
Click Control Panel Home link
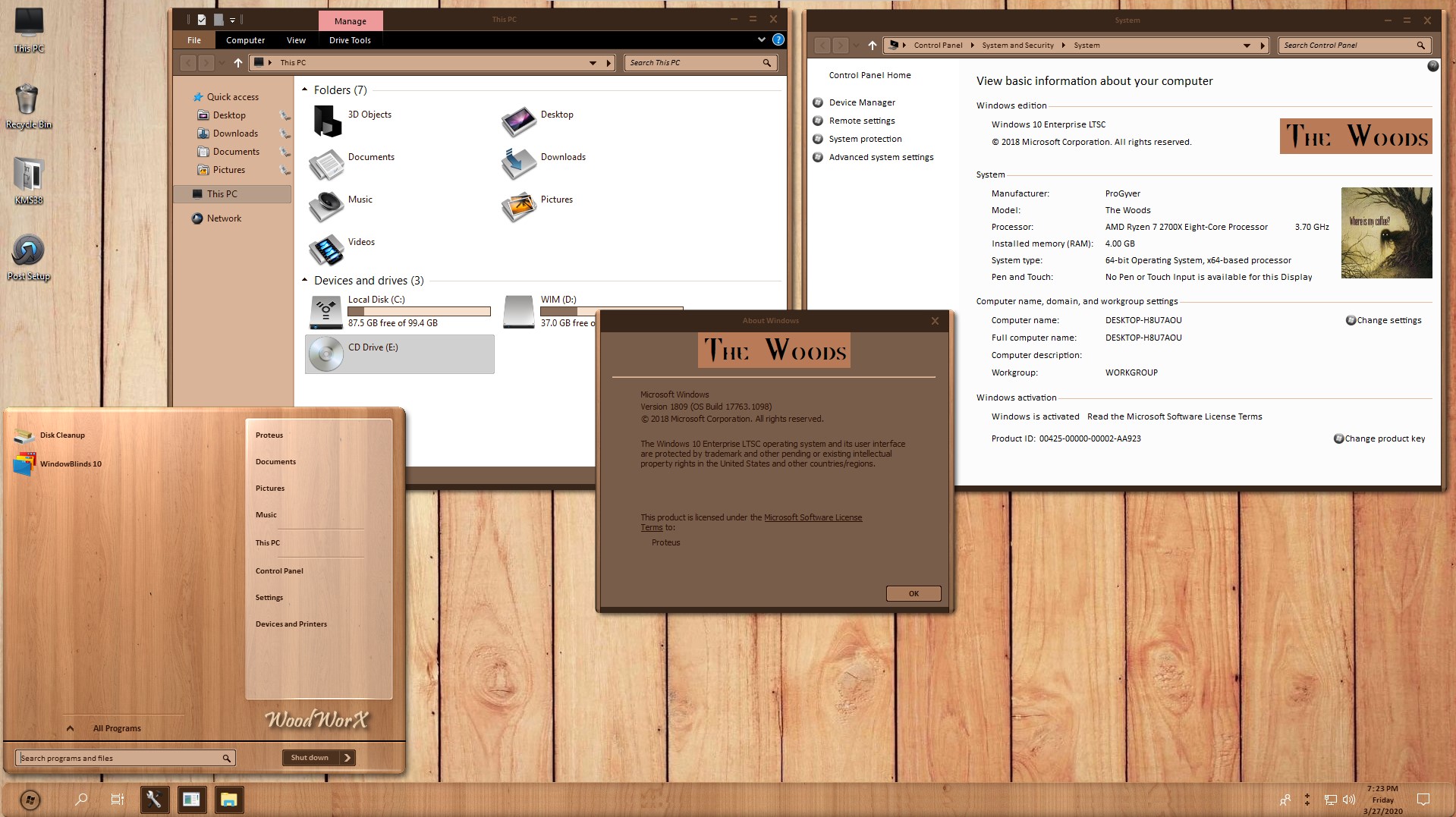pyautogui.click(x=870, y=75)
